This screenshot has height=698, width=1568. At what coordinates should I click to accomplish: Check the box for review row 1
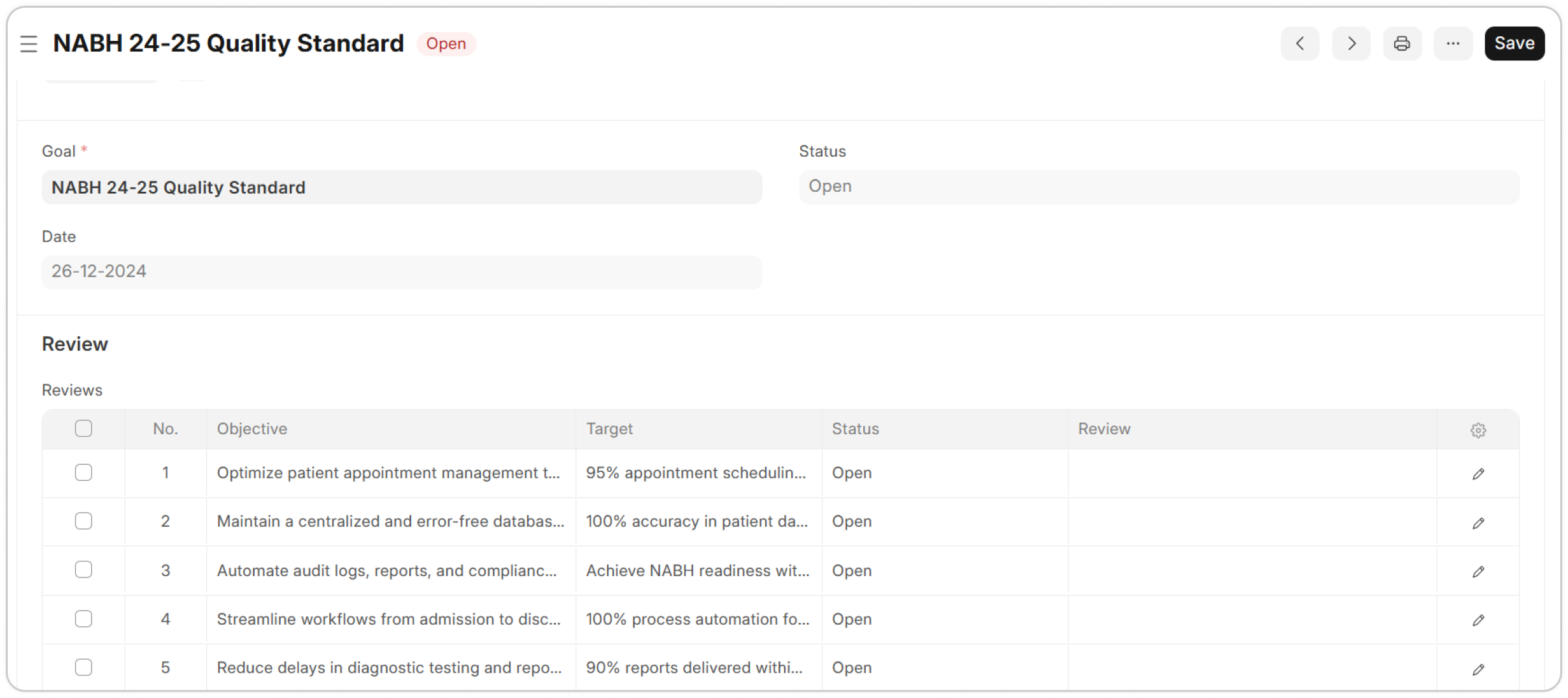(x=84, y=472)
